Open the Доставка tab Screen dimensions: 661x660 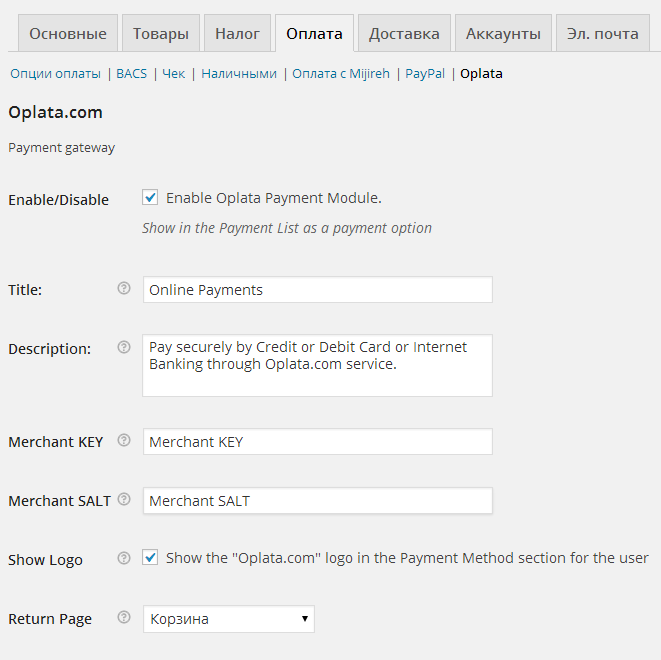pyautogui.click(x=404, y=33)
